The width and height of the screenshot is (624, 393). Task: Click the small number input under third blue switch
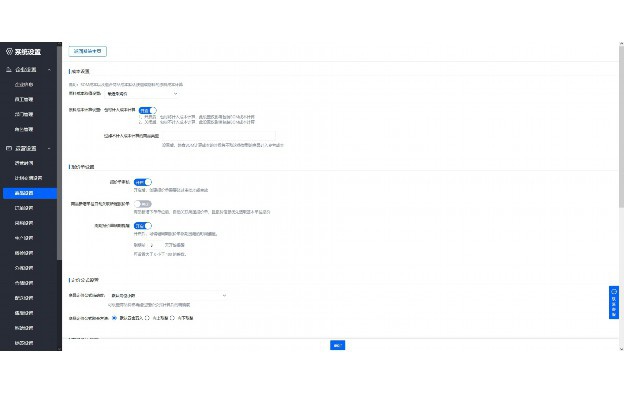(154, 245)
